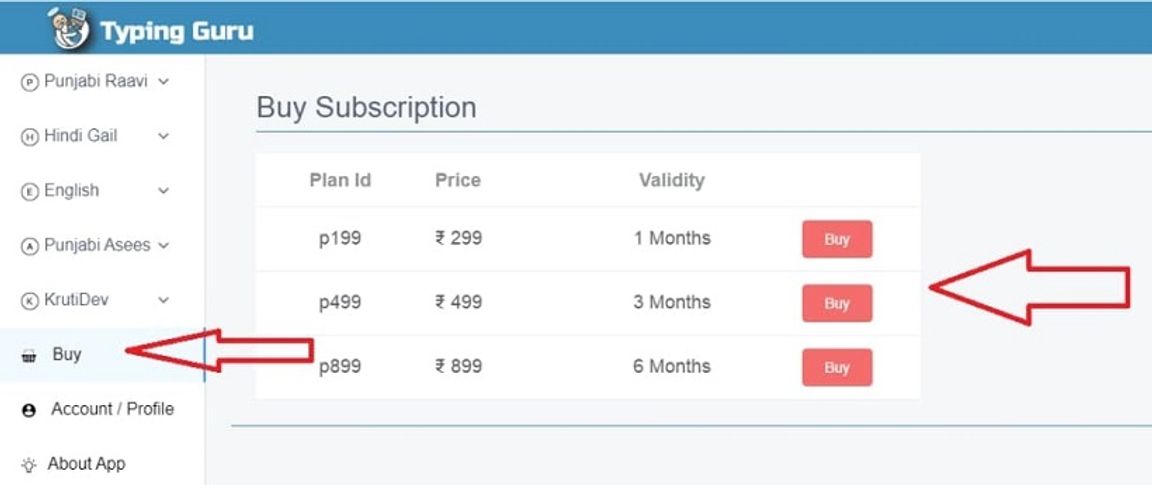1152x485 pixels.
Task: Click the English circled E icon
Action: [29, 192]
